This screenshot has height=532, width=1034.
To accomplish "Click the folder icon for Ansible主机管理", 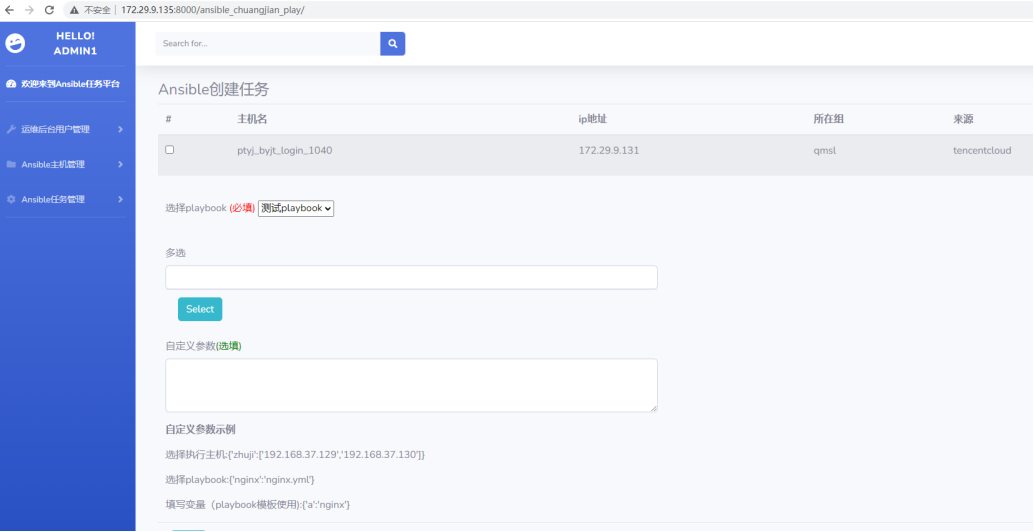I will pyautogui.click(x=11, y=164).
